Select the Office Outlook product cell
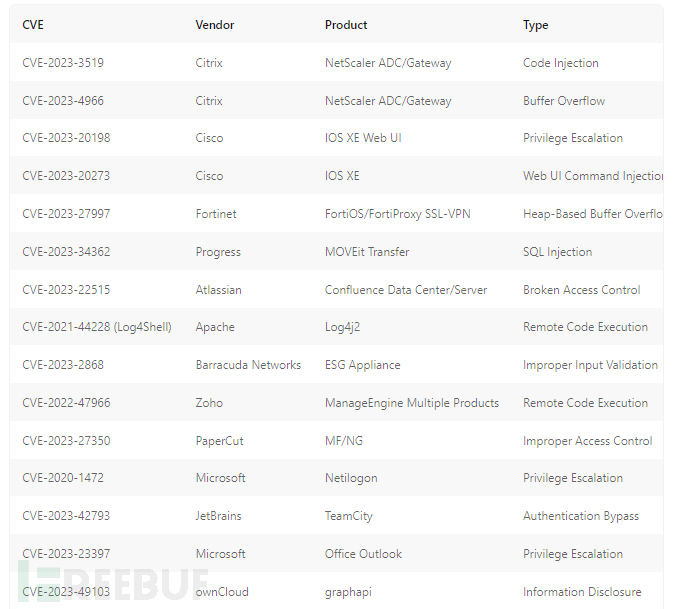Viewport: 675px width, 609px height. (x=363, y=554)
